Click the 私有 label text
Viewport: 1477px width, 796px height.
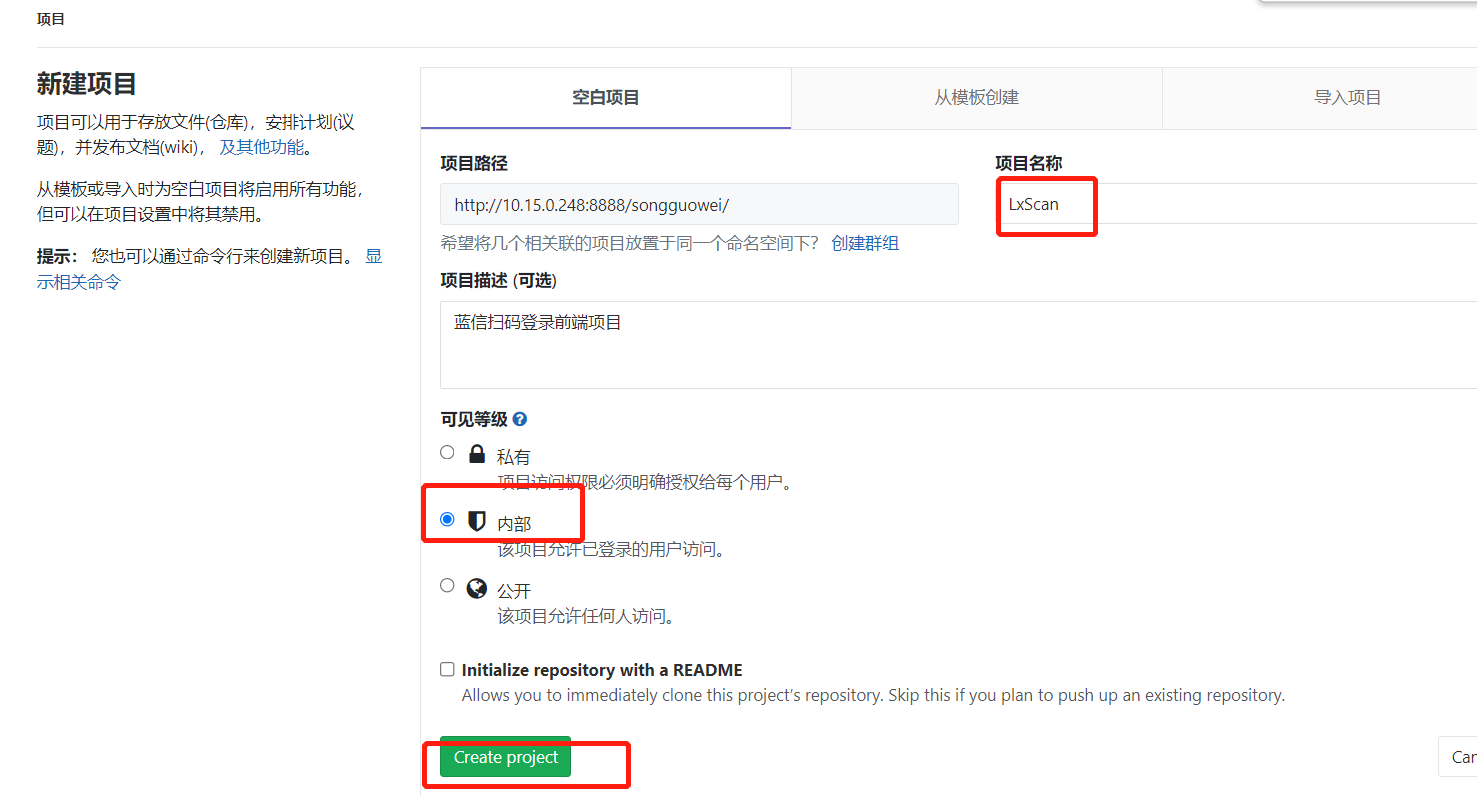pyautogui.click(x=514, y=457)
